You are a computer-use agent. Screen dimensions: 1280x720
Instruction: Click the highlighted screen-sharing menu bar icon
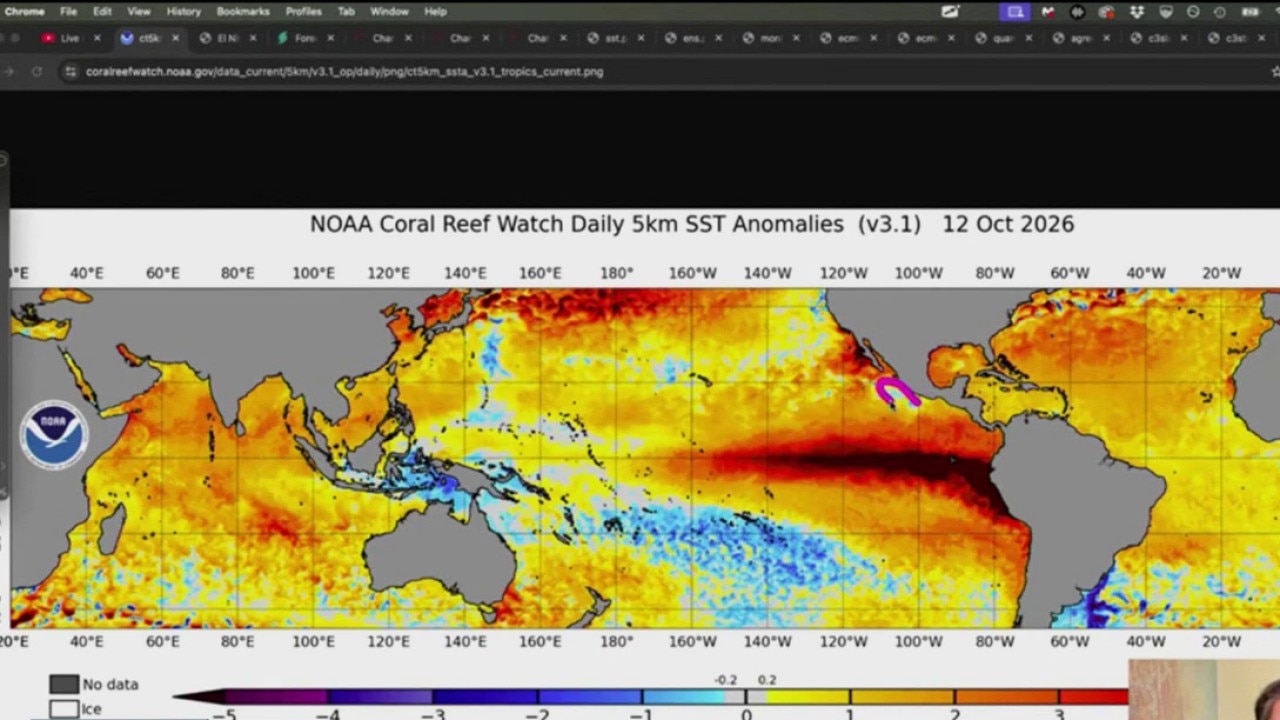point(1015,12)
